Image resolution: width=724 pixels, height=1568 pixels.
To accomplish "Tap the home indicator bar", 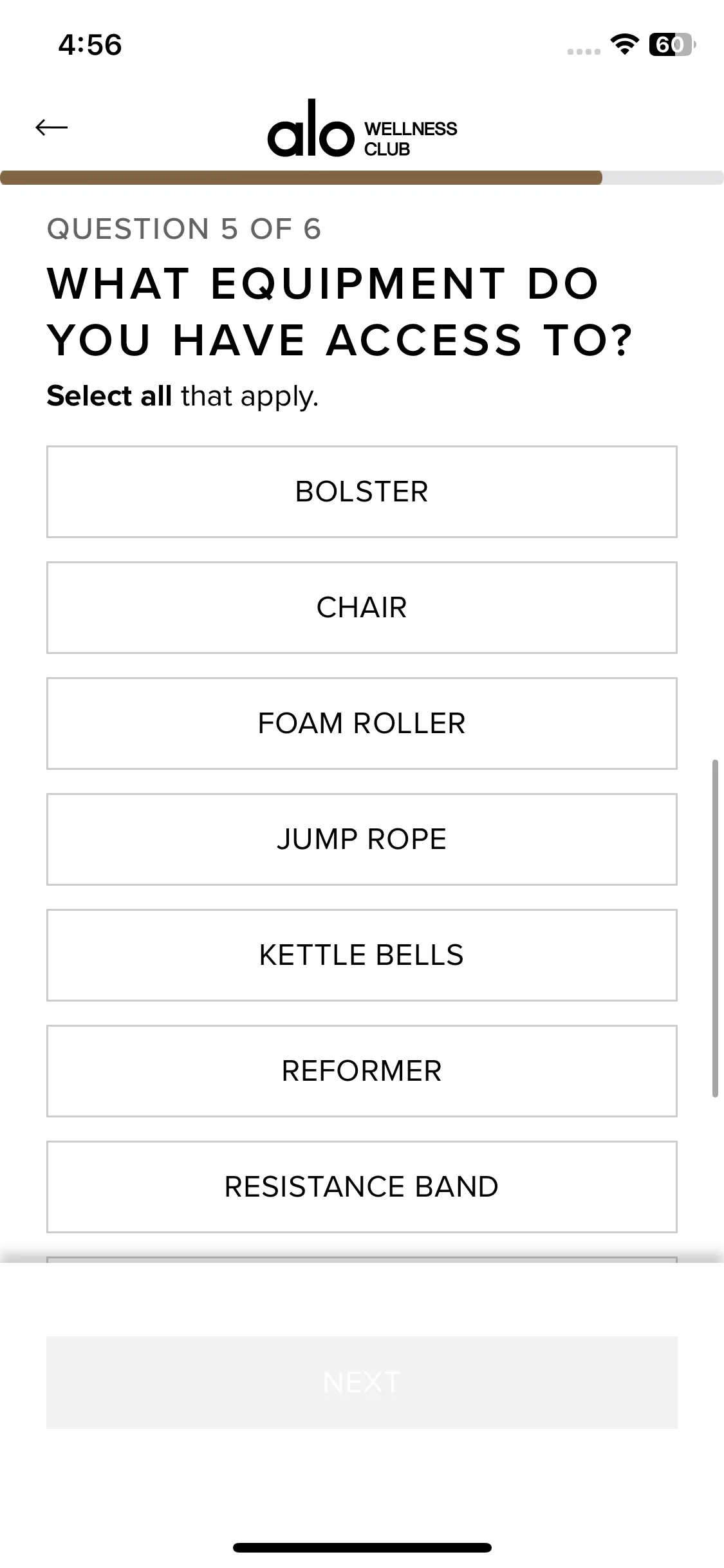I will (362, 1547).
